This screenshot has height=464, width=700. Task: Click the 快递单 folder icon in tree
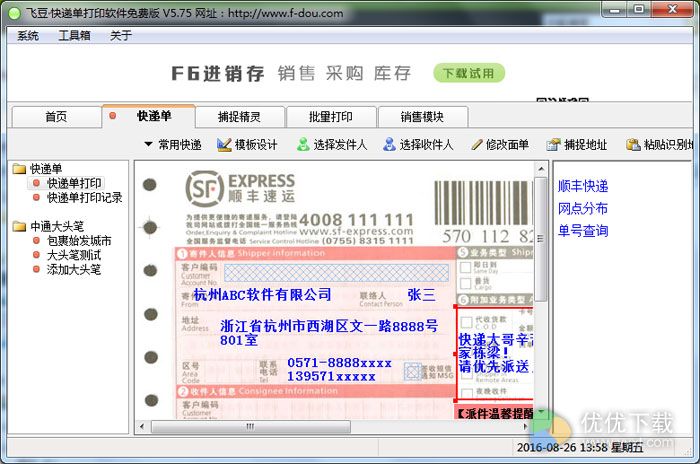coord(19,168)
